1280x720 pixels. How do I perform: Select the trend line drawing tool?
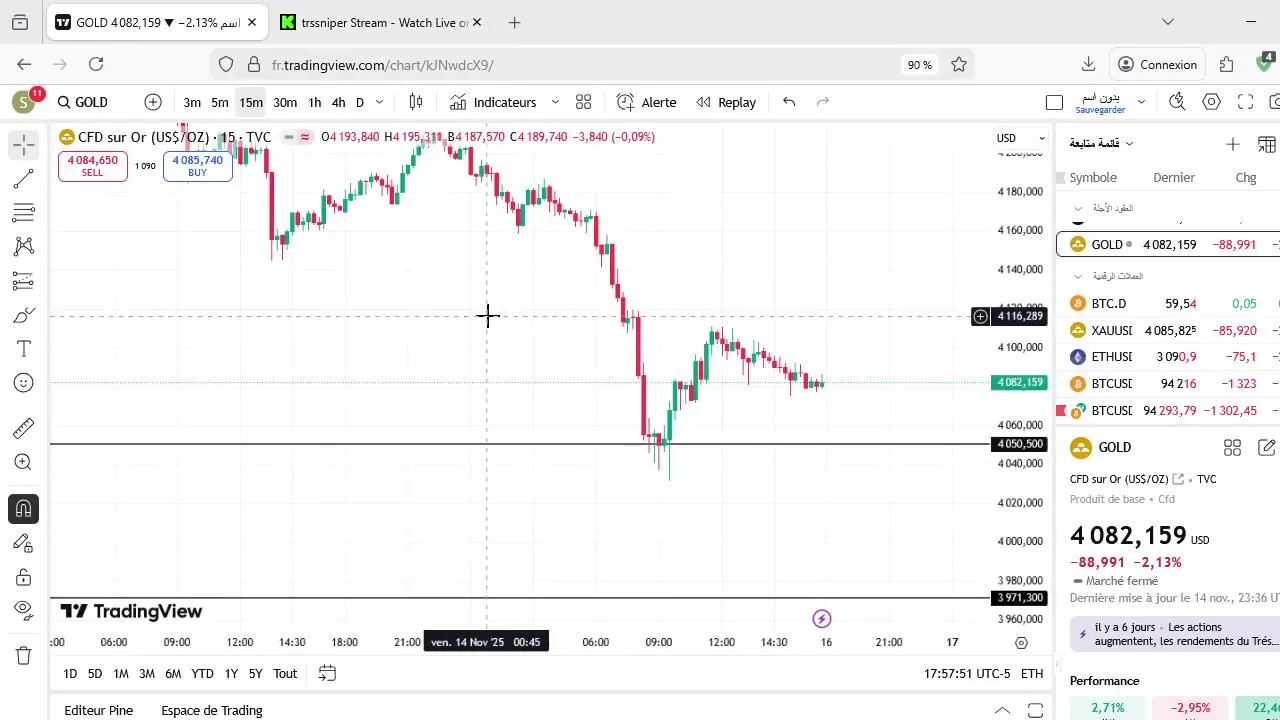24,179
